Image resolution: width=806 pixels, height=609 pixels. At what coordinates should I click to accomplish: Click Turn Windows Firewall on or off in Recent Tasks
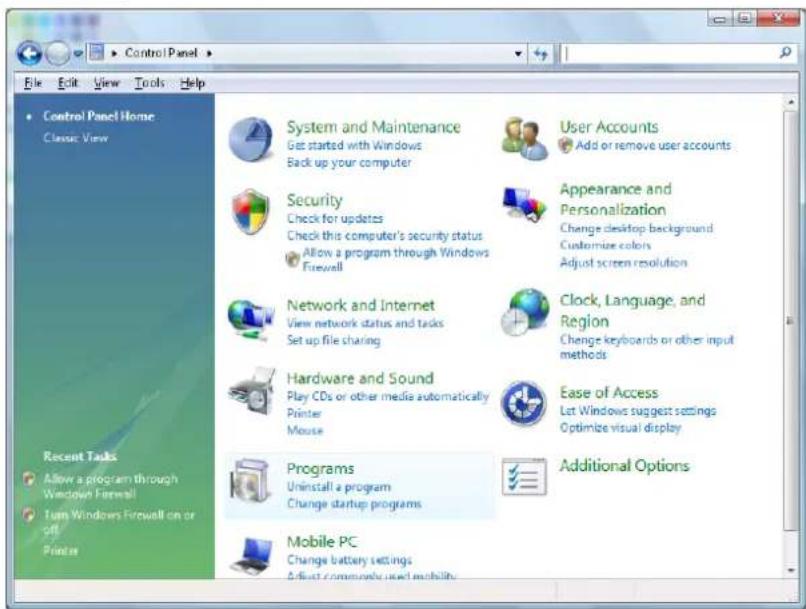click(119, 522)
